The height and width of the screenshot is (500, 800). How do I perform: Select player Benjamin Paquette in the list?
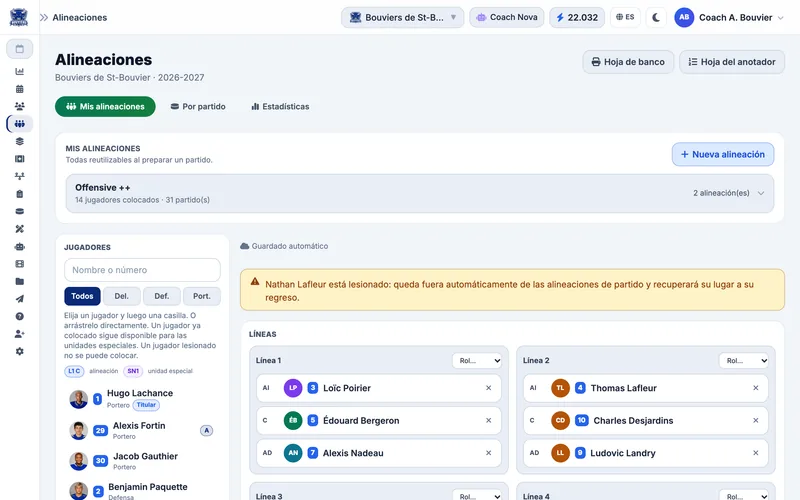pyautogui.click(x=142, y=490)
